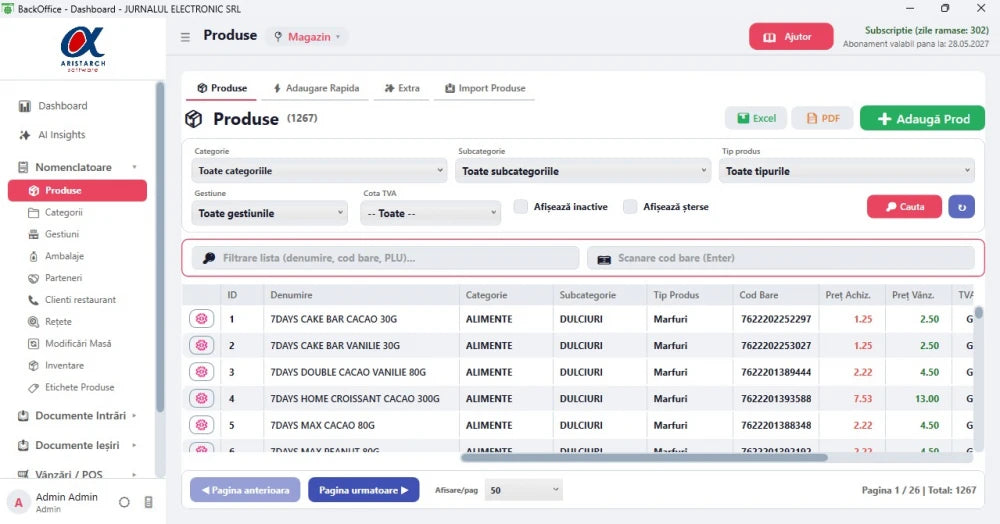Click the Pagina anterioara button
The height and width of the screenshot is (524, 1000).
[245, 490]
